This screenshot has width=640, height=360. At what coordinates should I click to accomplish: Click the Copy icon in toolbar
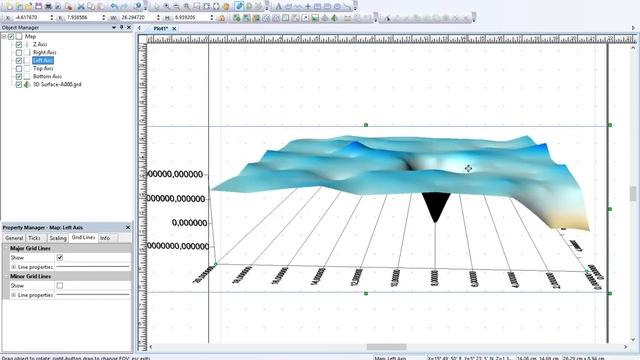pyautogui.click(x=91, y=6)
